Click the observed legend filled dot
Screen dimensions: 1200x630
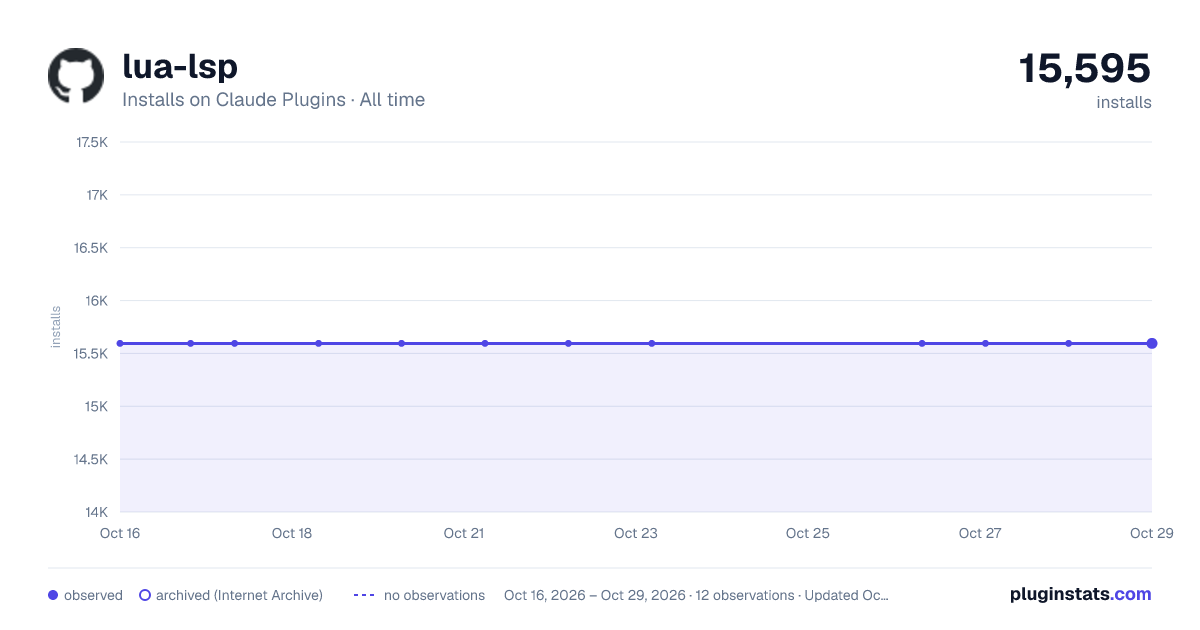[53, 595]
